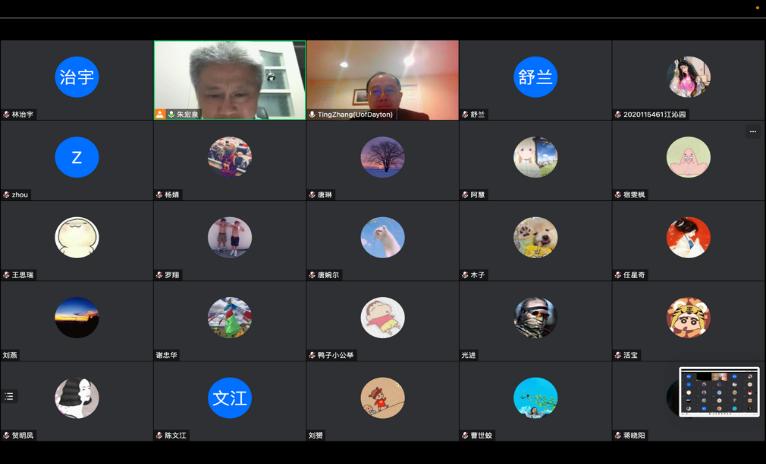Screen dimensions: 766x464
Task: Click the dog avatar of 木子
Action: [536, 237]
